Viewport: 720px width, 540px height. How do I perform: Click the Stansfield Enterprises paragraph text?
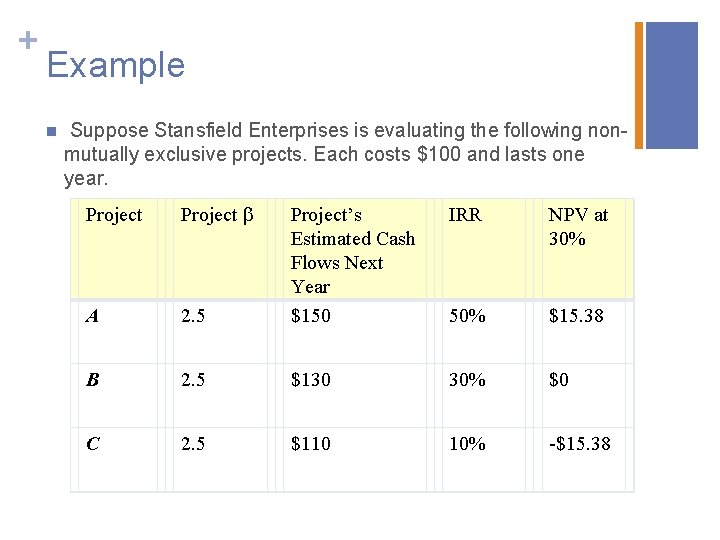coord(345,154)
